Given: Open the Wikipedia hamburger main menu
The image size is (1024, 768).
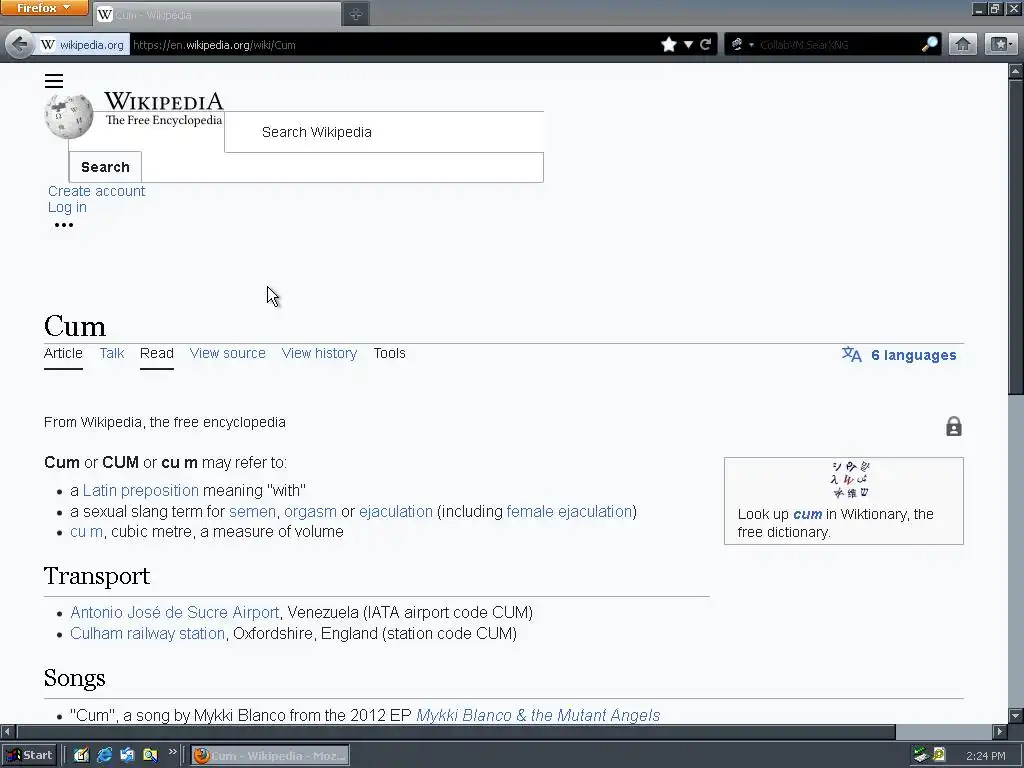Looking at the screenshot, I should [x=54, y=81].
